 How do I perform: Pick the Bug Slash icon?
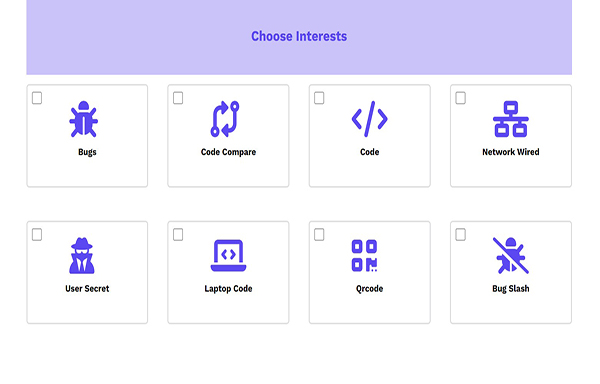511,255
